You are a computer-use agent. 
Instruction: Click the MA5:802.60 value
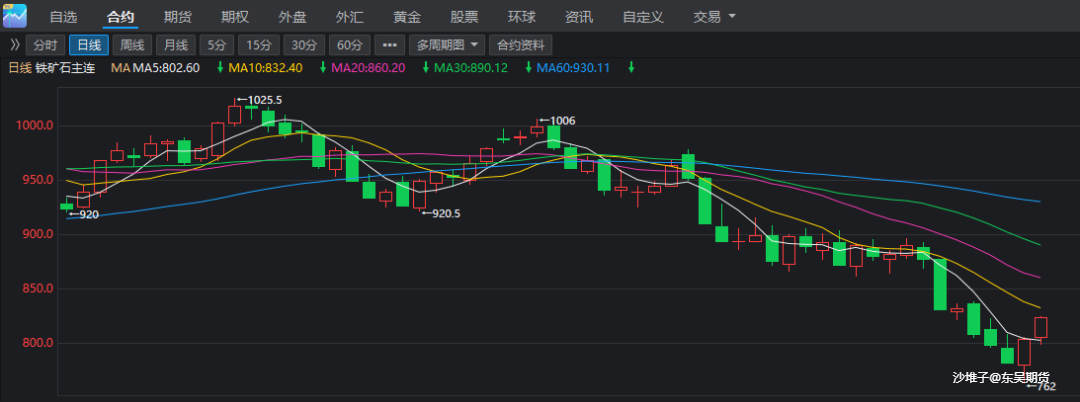166,67
